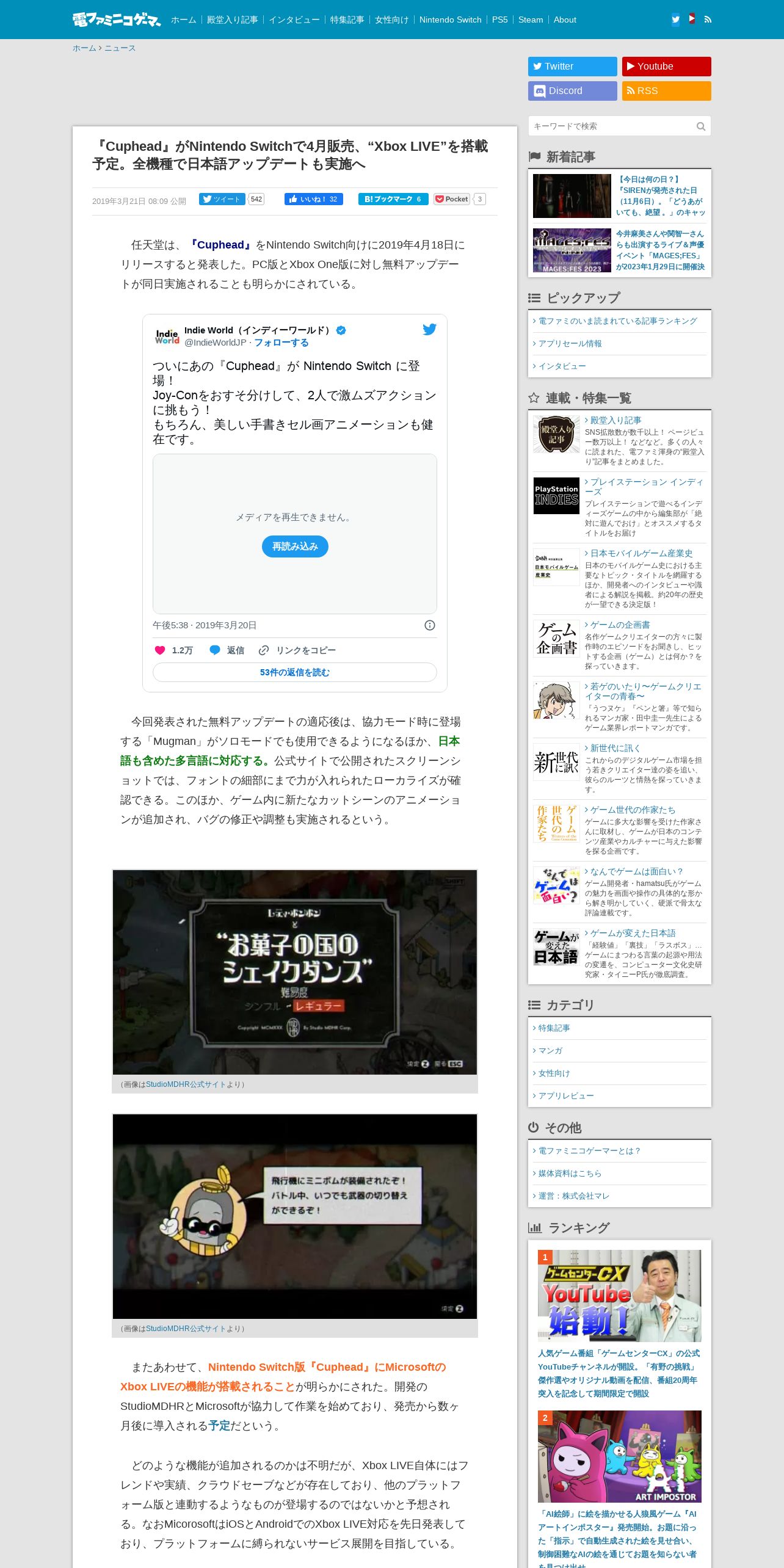Click the orange RSS sidebar button

click(667, 91)
